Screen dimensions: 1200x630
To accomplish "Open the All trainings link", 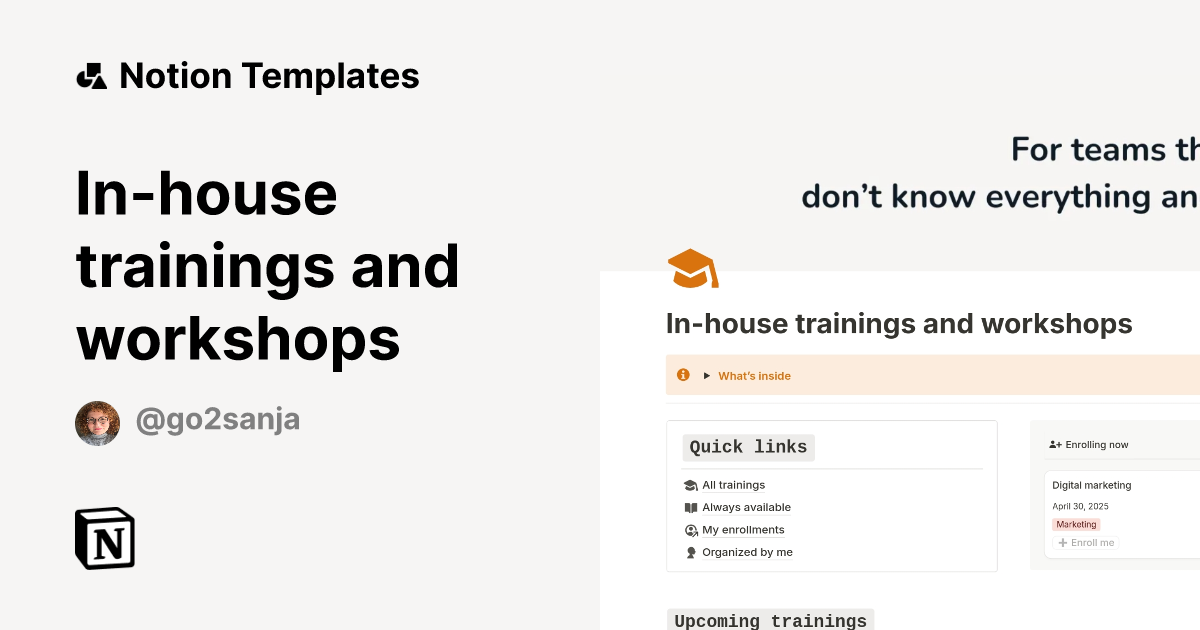I will [734, 484].
